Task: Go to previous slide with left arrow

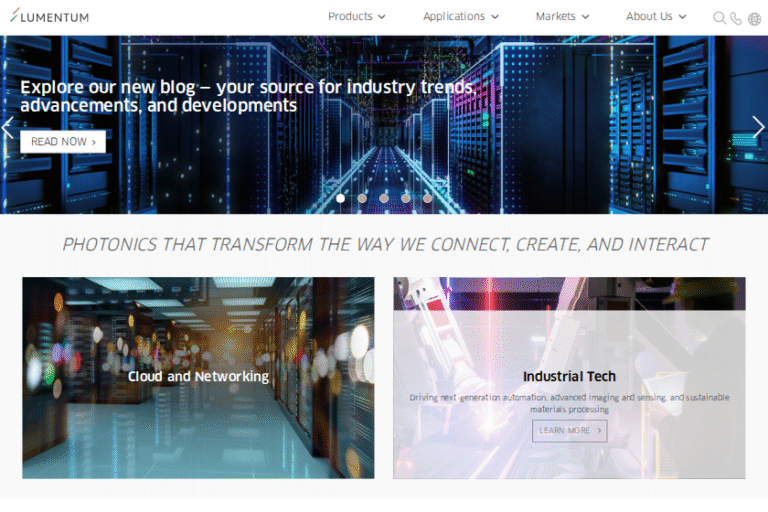Action: click(8, 127)
